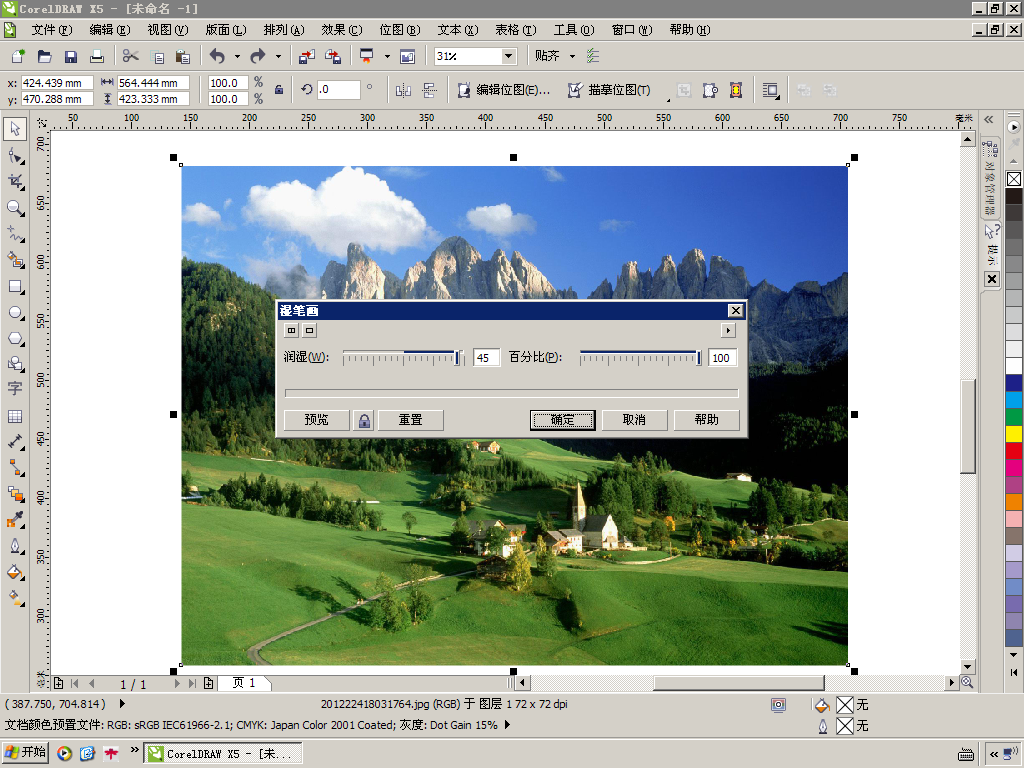The image size is (1024, 768).
Task: Open the Snap to (贴齐) dropdown
Action: click(573, 56)
